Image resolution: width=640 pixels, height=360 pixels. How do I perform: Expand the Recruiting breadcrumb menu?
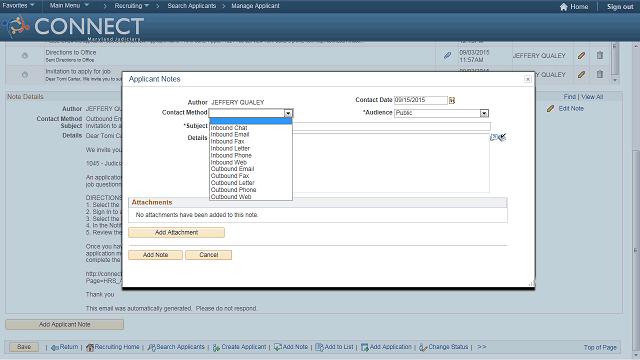(131, 6)
